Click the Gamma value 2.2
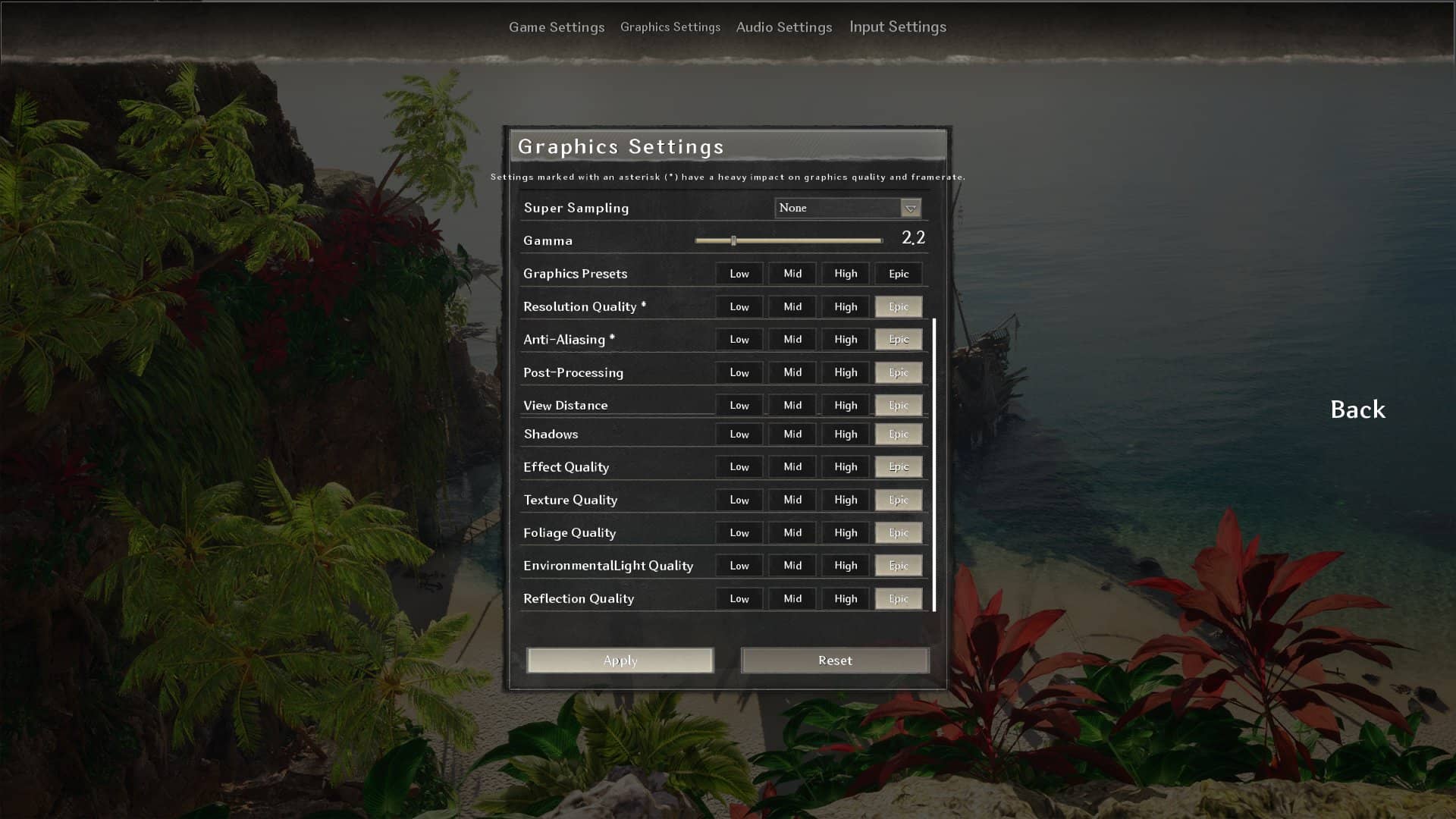 pos(913,238)
